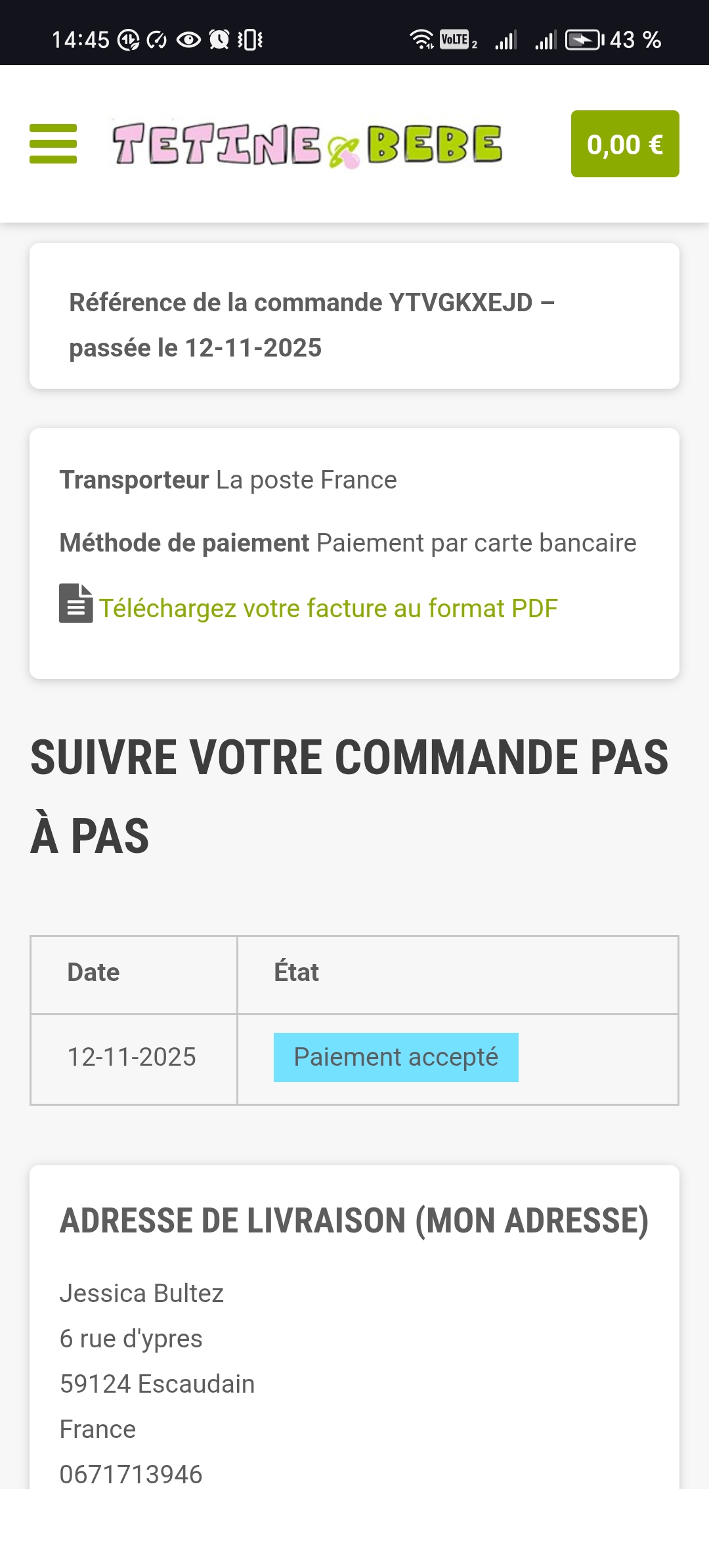Select the État column header
The width and height of the screenshot is (709, 1568).
click(297, 972)
